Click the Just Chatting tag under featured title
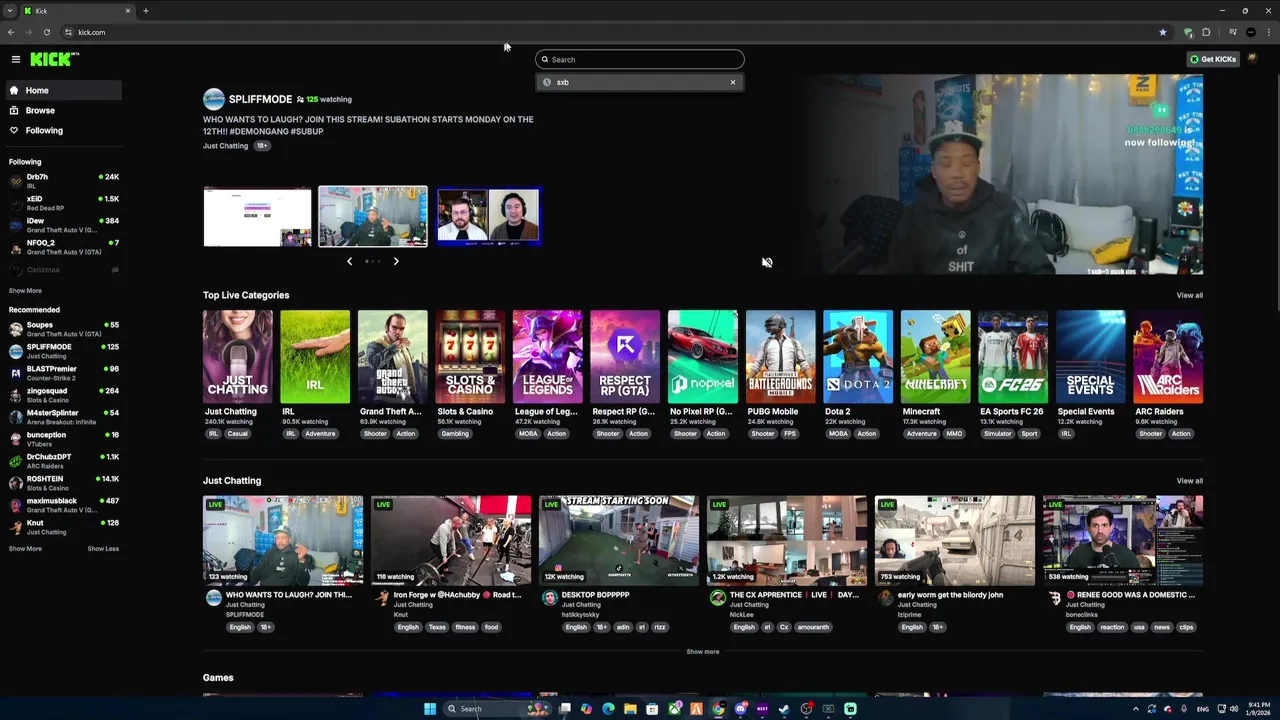 (226, 146)
